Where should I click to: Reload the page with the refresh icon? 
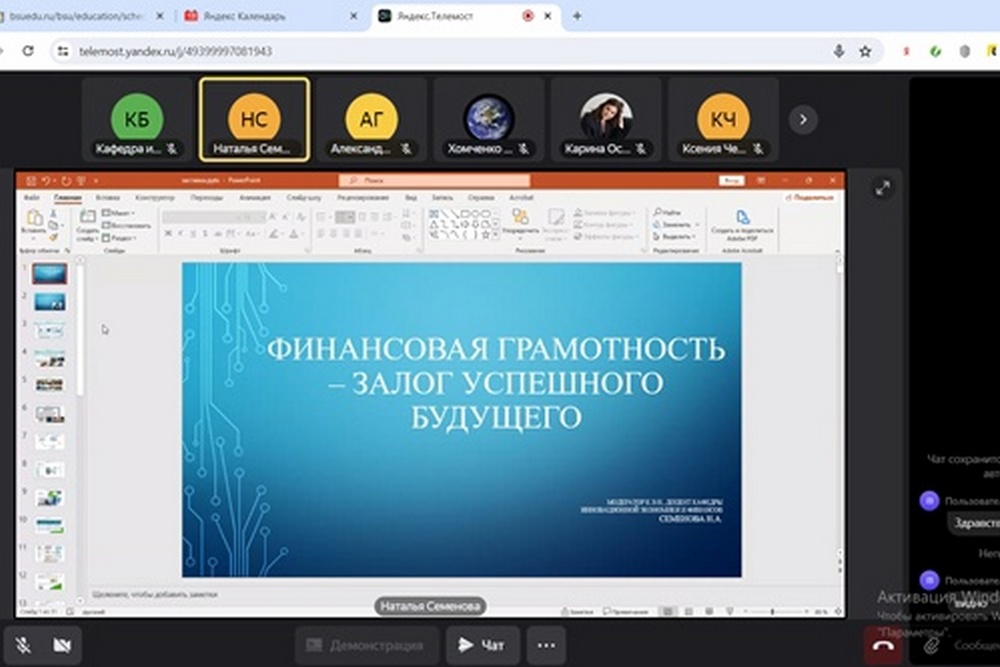[x=28, y=51]
